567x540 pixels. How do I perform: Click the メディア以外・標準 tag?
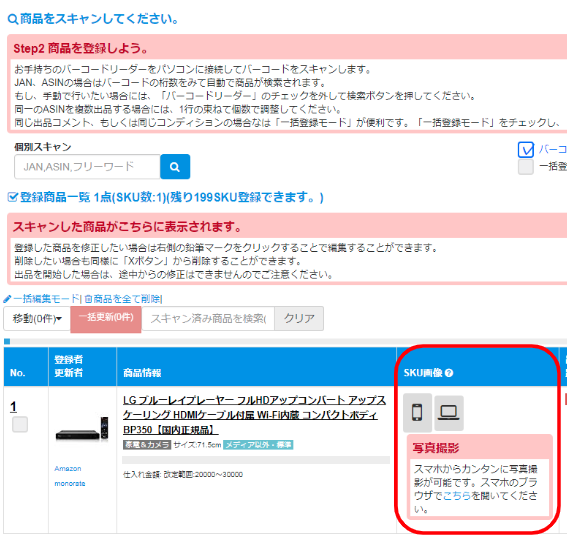point(258,445)
